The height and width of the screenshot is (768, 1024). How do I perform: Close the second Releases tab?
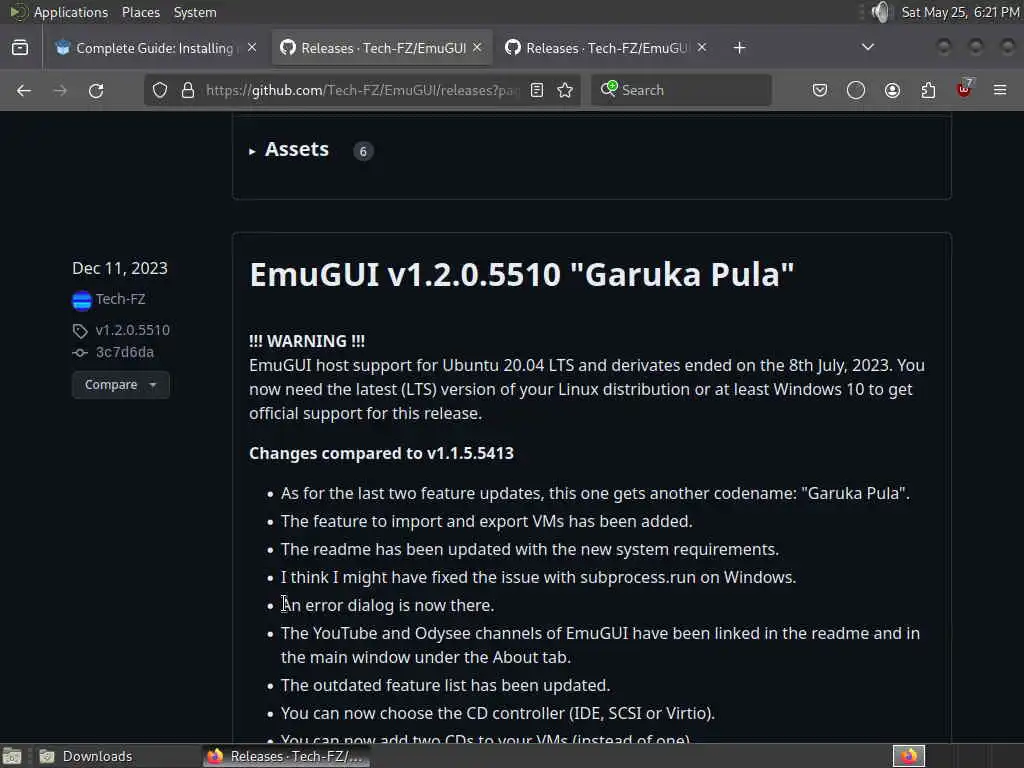pos(702,48)
